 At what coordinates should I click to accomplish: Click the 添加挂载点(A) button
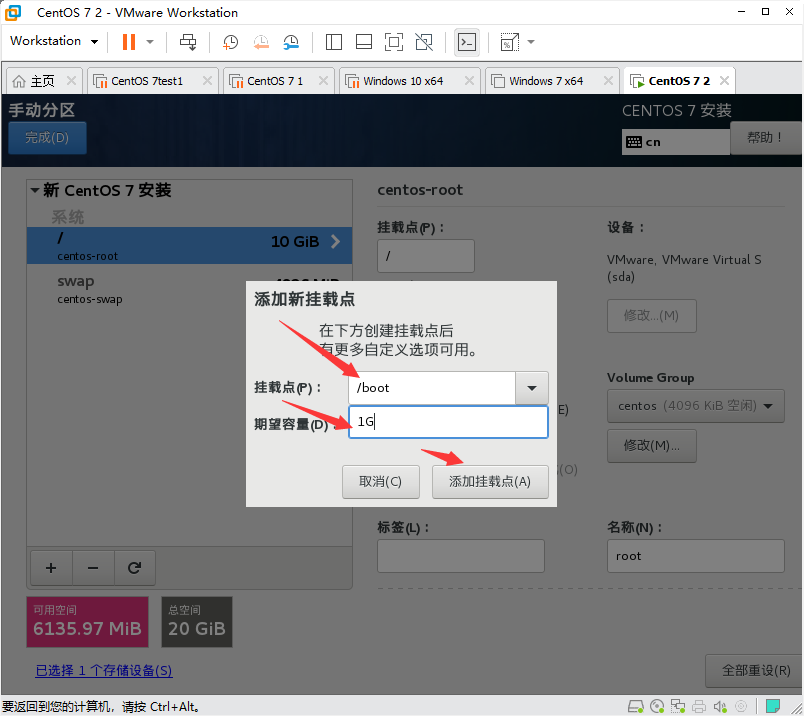[490, 482]
